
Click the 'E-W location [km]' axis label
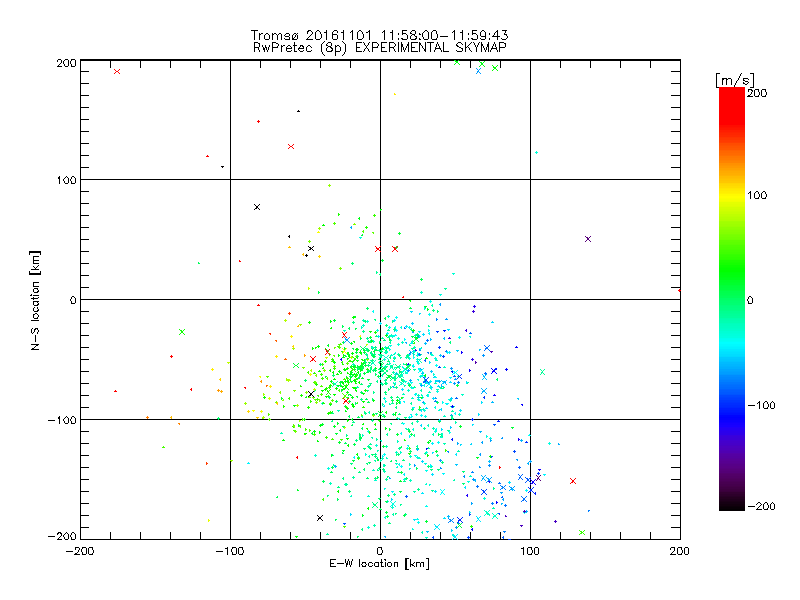click(379, 564)
